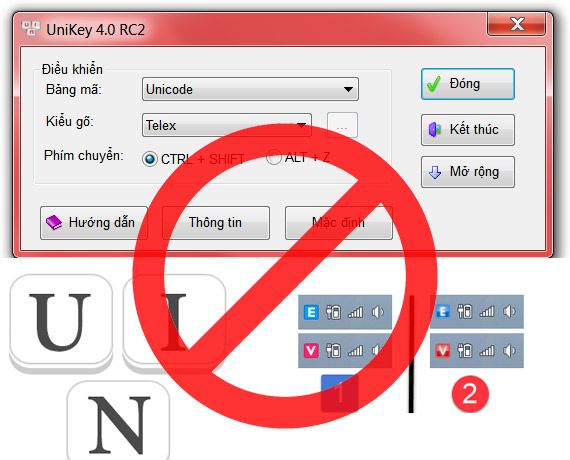Click the Thông tin button
The image size is (570, 460).
pyautogui.click(x=216, y=223)
